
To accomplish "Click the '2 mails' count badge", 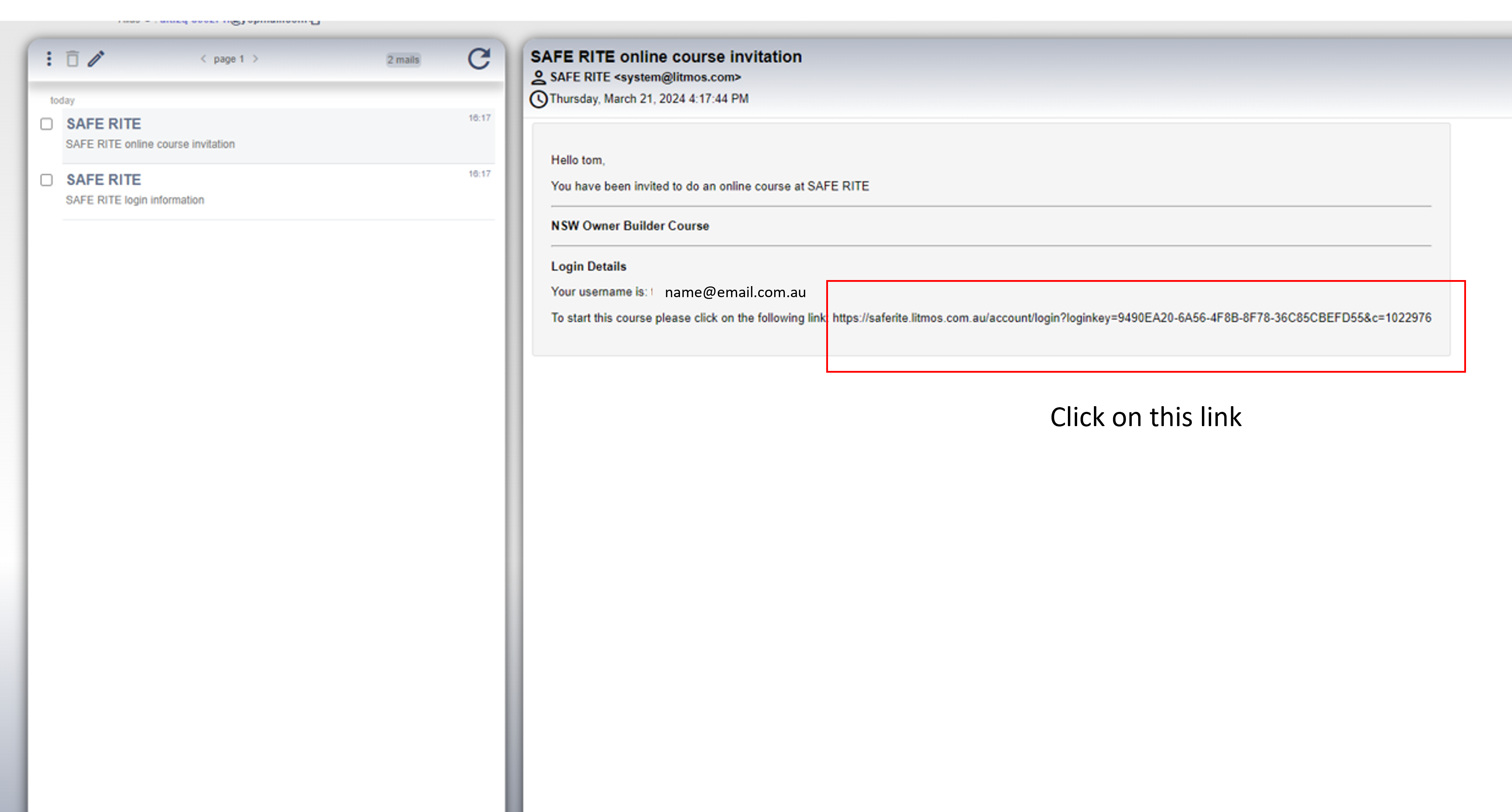I will 403,60.
